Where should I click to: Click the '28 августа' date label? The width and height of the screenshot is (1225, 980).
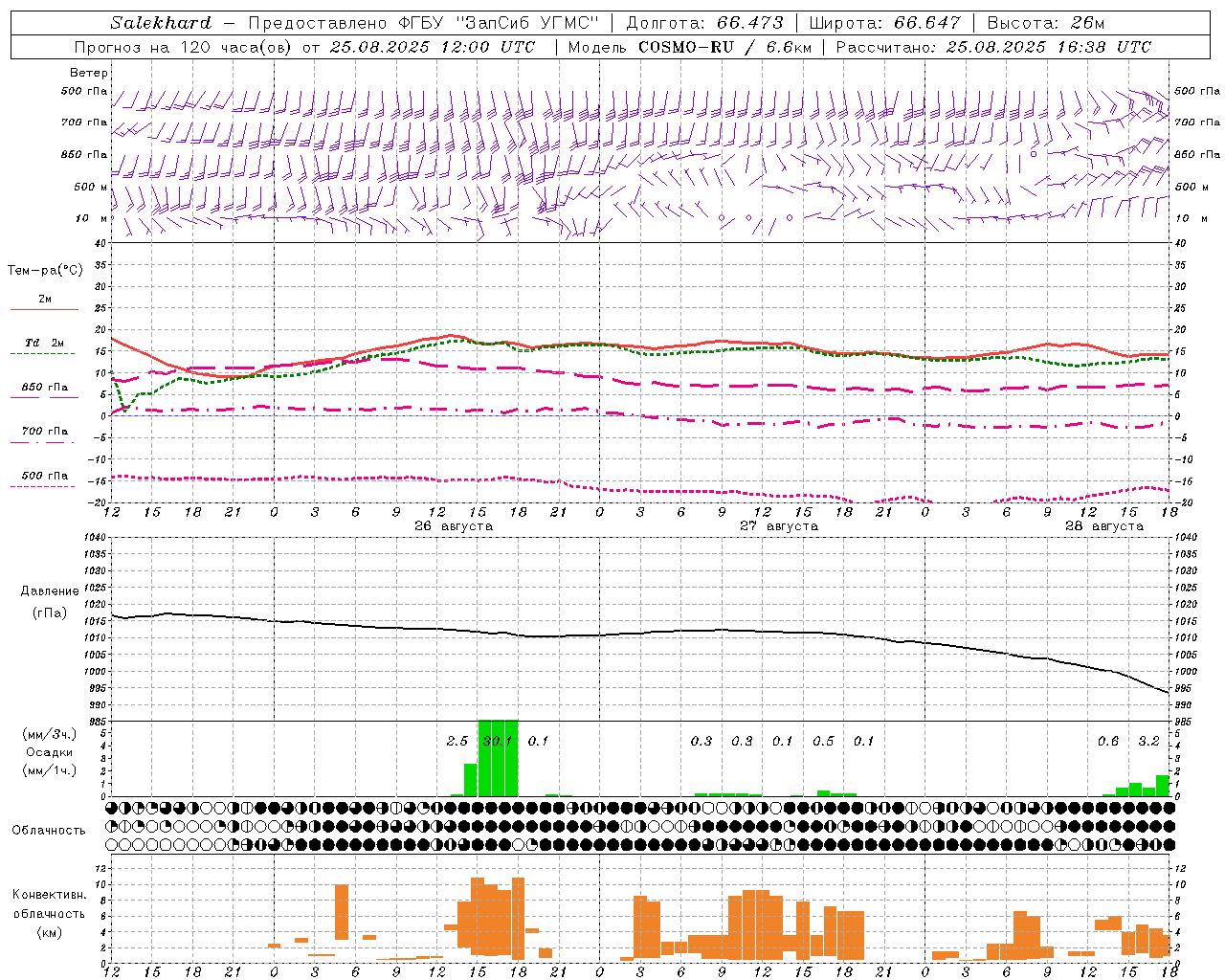point(1104,526)
